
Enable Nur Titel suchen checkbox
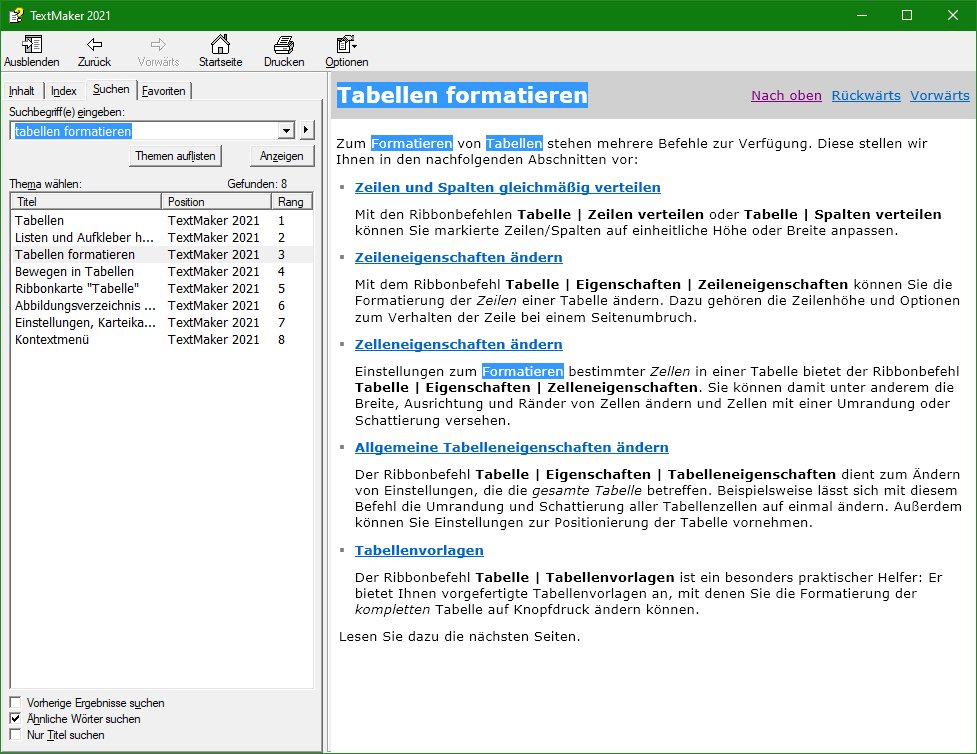point(15,735)
